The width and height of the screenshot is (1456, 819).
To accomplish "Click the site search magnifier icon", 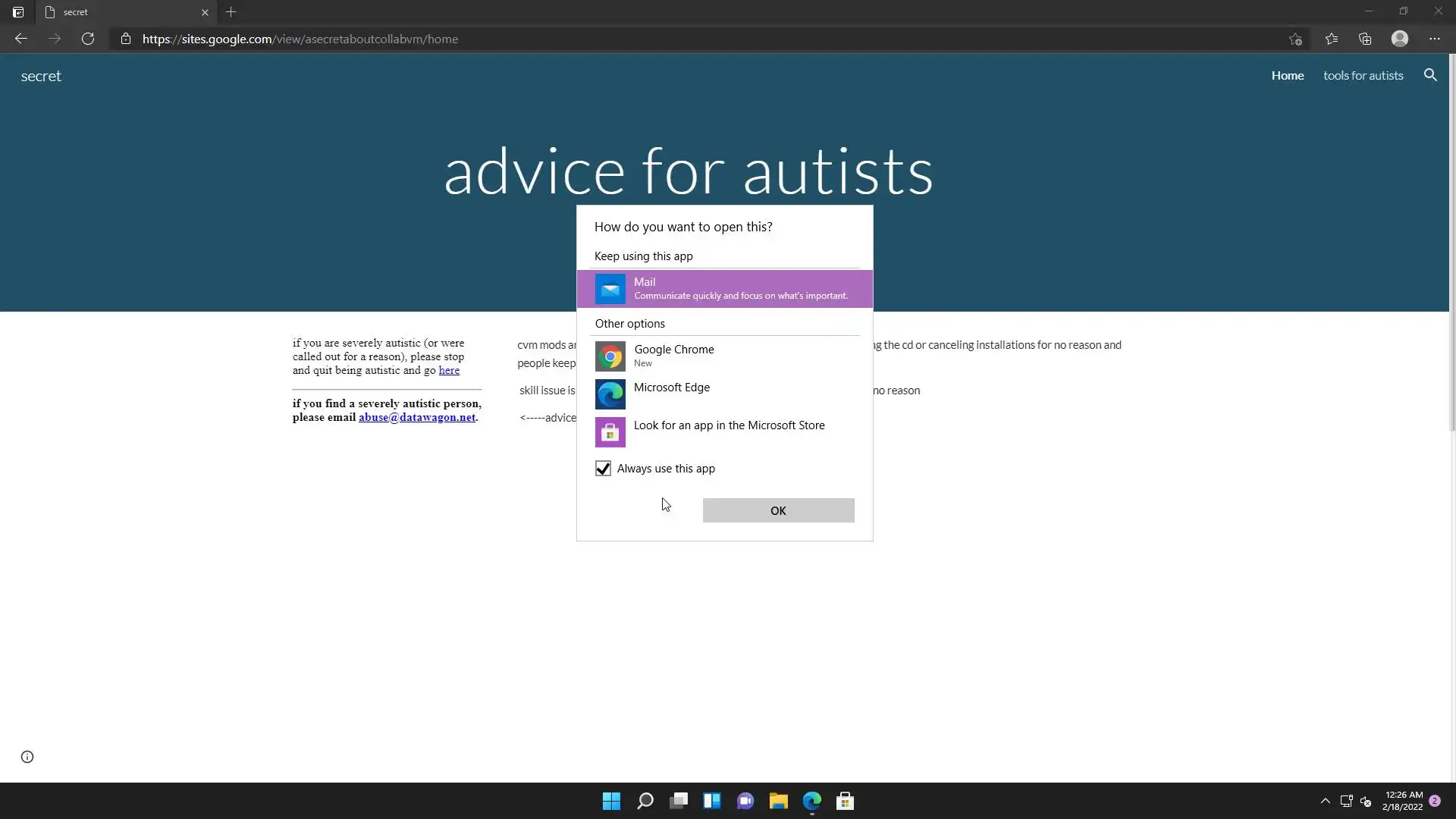I will pyautogui.click(x=1430, y=75).
